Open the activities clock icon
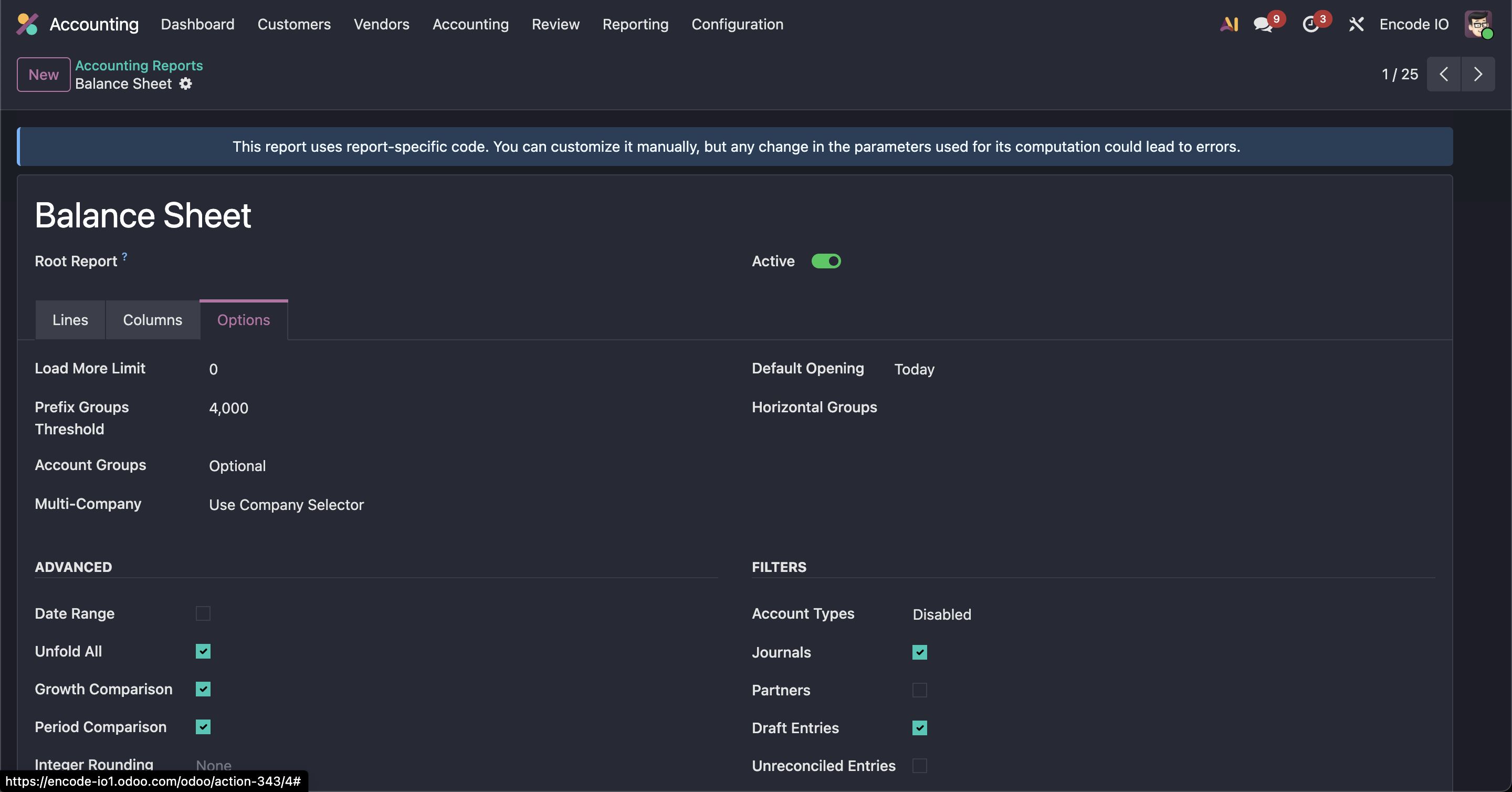The height and width of the screenshot is (792, 1512). click(1310, 25)
